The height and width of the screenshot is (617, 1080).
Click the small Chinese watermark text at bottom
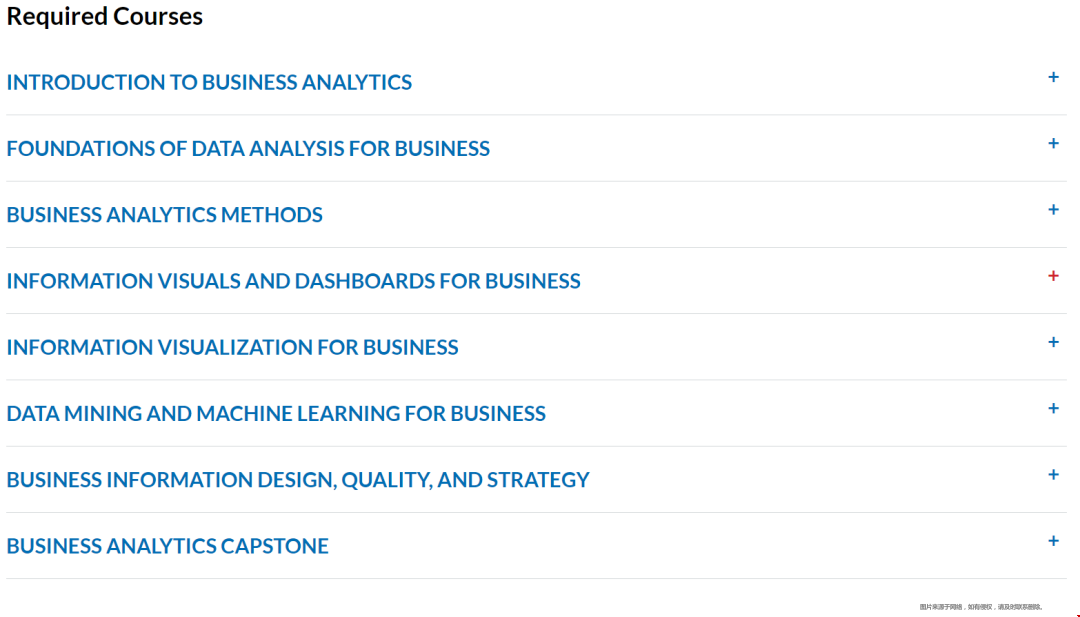pyautogui.click(x=981, y=607)
